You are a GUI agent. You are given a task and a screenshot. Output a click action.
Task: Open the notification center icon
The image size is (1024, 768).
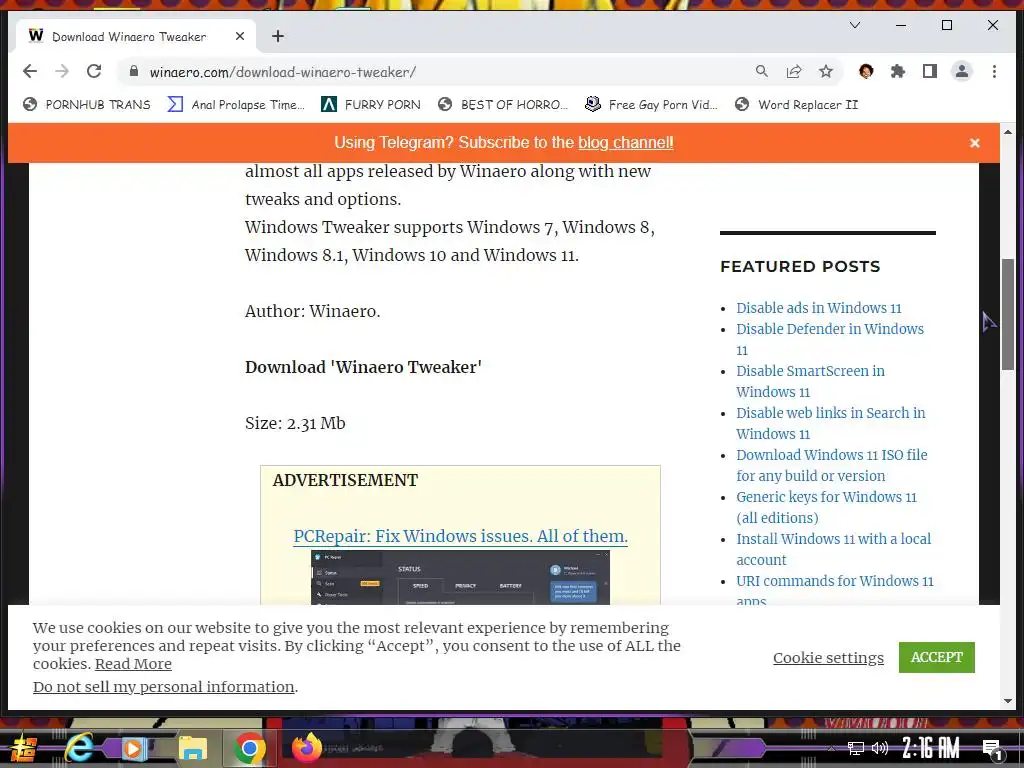point(992,750)
